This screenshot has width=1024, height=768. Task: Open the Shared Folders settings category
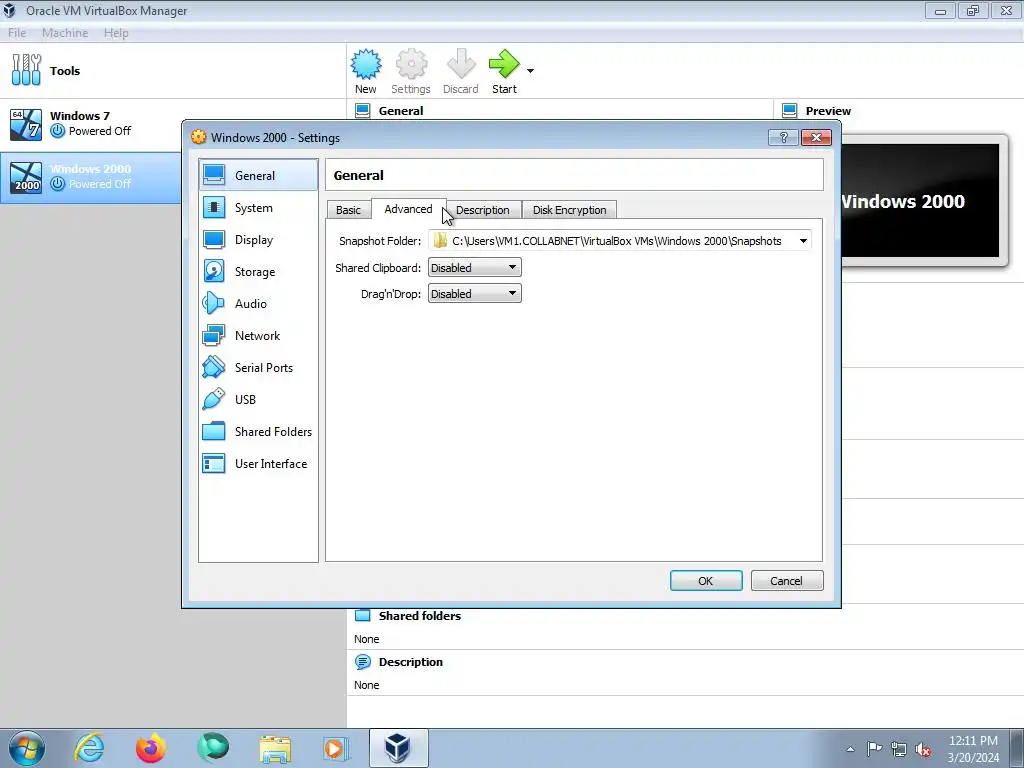point(258,432)
